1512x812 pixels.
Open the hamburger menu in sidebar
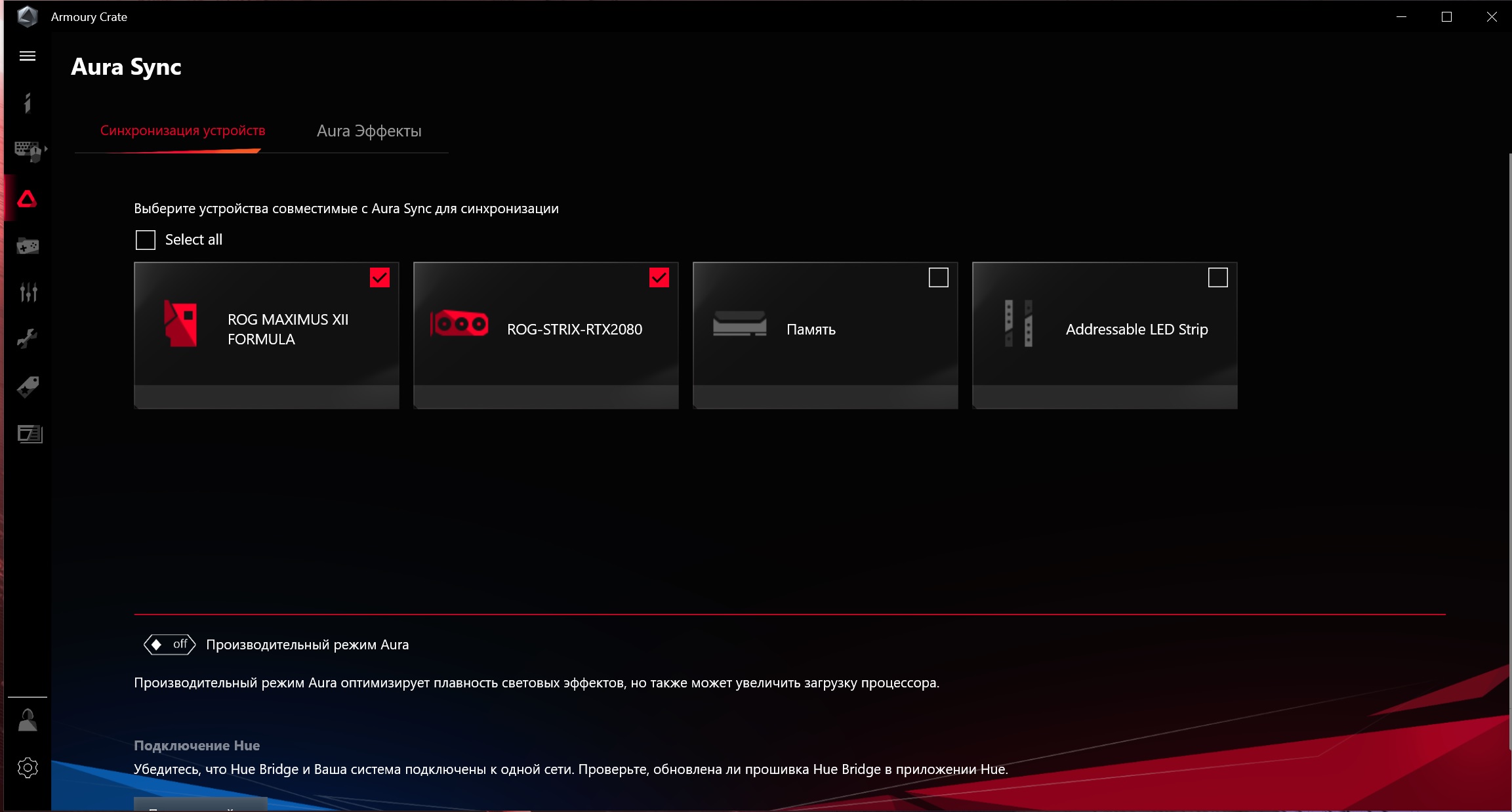pyautogui.click(x=28, y=56)
